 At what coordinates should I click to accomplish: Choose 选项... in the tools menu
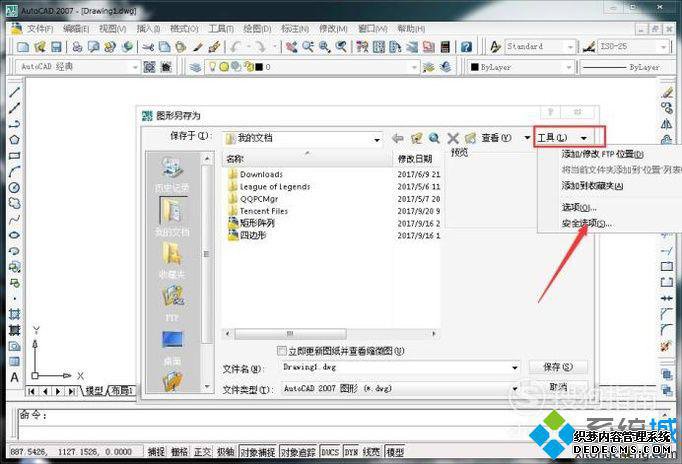578,207
